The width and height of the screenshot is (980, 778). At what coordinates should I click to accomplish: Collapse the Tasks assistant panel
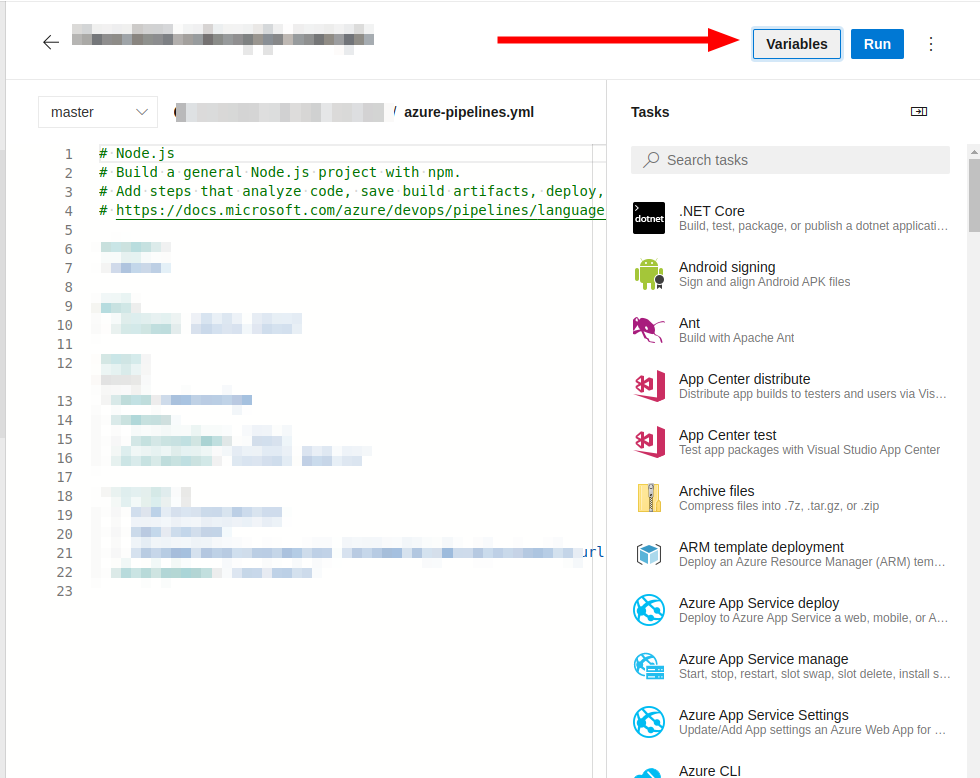[918, 112]
